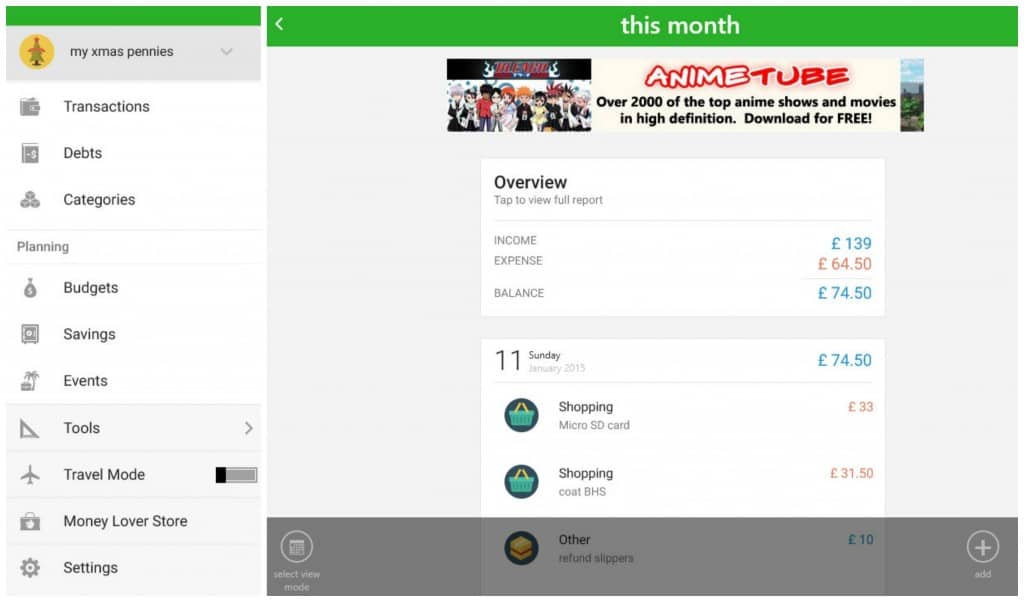Screen dimensions: 1024x602
Task: Open the AnimeTube advertisement banner
Action: (685, 95)
